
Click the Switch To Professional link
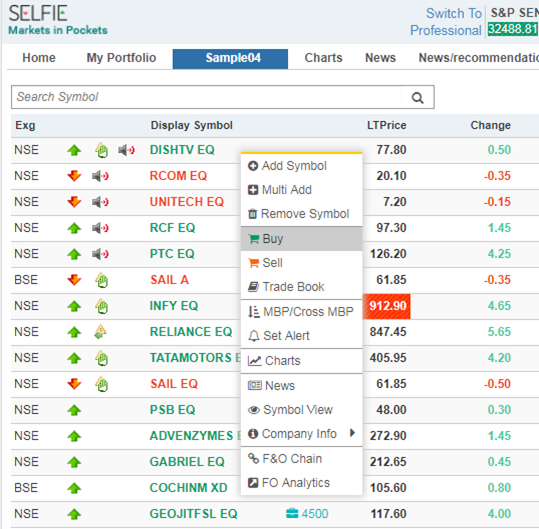(x=446, y=22)
